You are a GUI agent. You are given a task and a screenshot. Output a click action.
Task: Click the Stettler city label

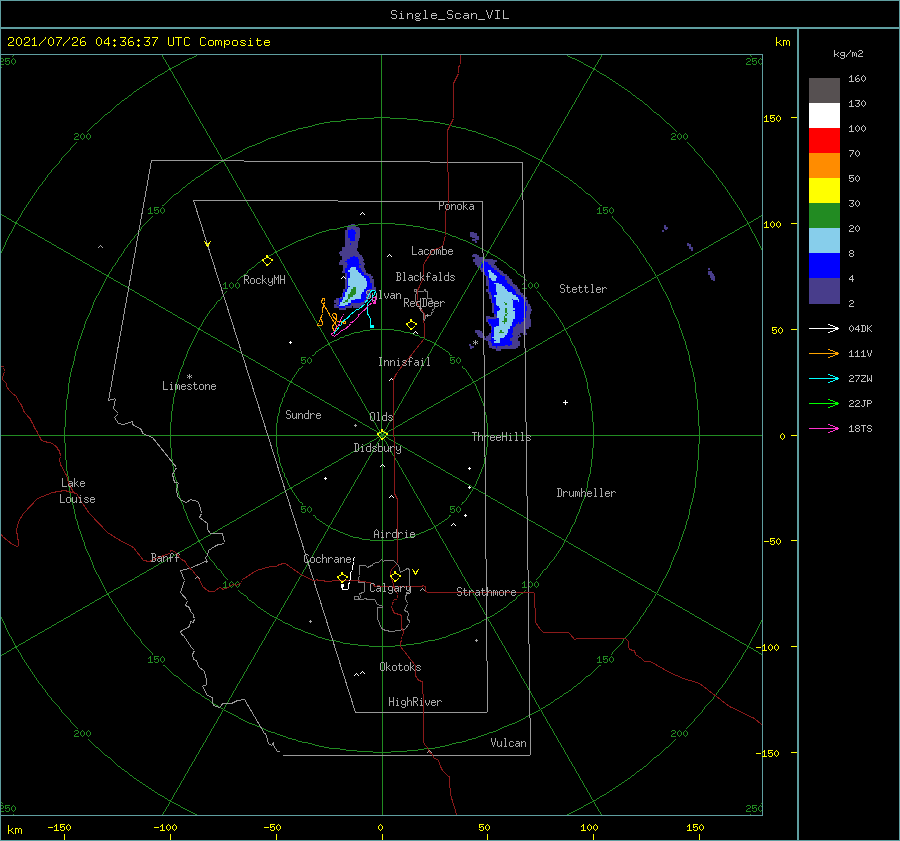tap(583, 289)
